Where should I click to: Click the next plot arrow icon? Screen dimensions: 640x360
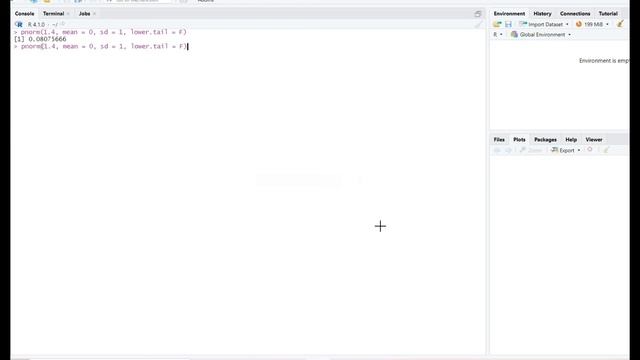click(508, 150)
